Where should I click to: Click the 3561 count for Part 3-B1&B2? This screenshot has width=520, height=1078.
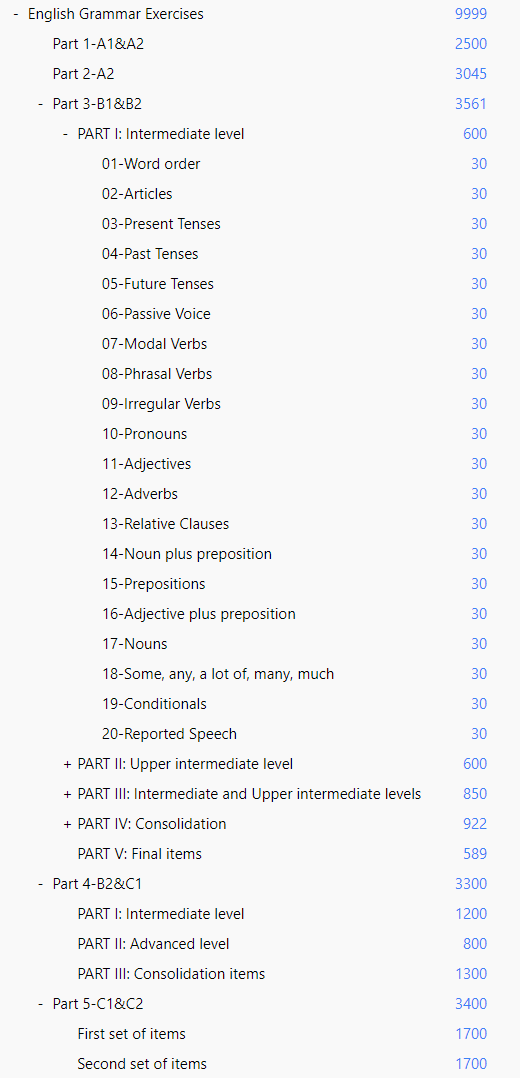click(471, 104)
